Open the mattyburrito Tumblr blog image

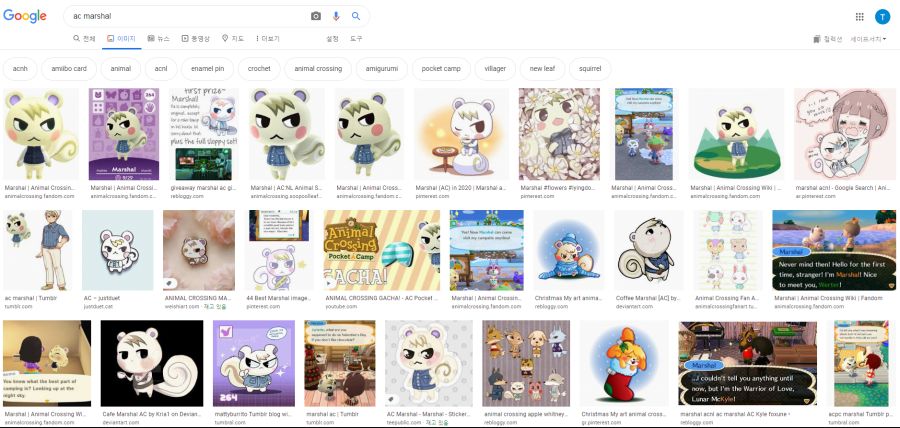tap(254, 363)
